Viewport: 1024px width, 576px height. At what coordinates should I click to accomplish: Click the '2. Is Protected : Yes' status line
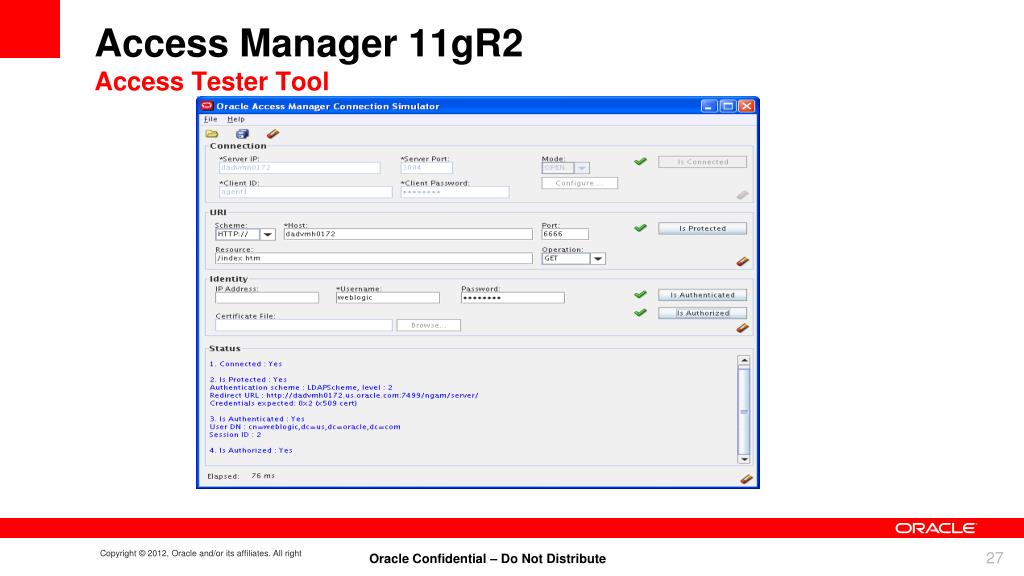(248, 379)
